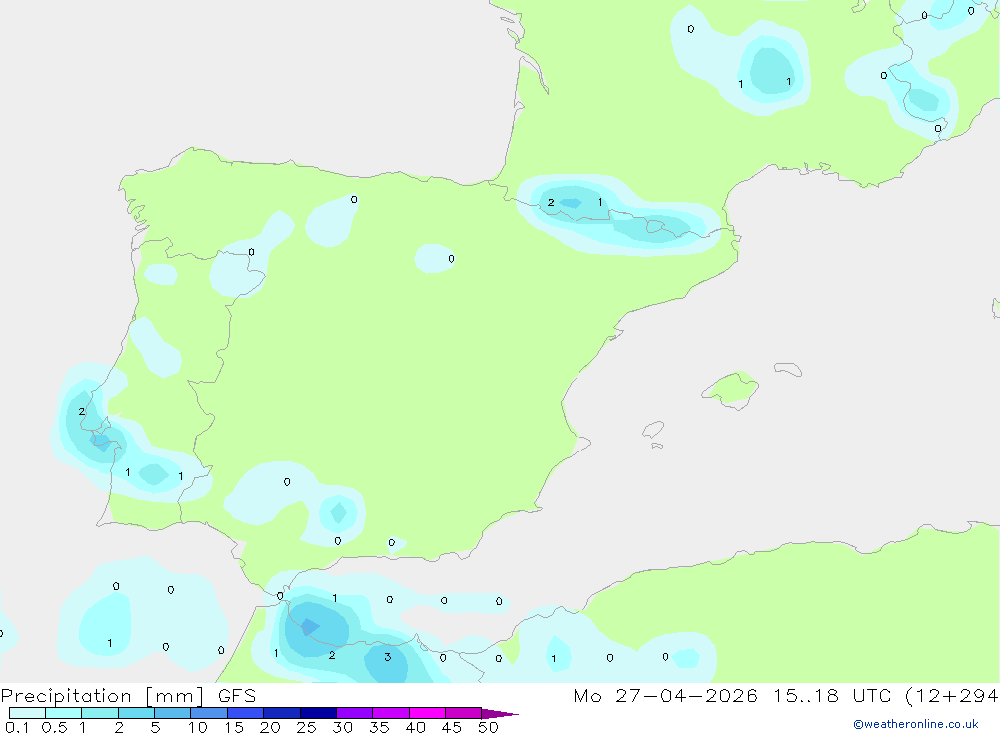This screenshot has height=733, width=1000.
Task: Pick the 20–25 mm dark blue swatch
Action: click(282, 713)
